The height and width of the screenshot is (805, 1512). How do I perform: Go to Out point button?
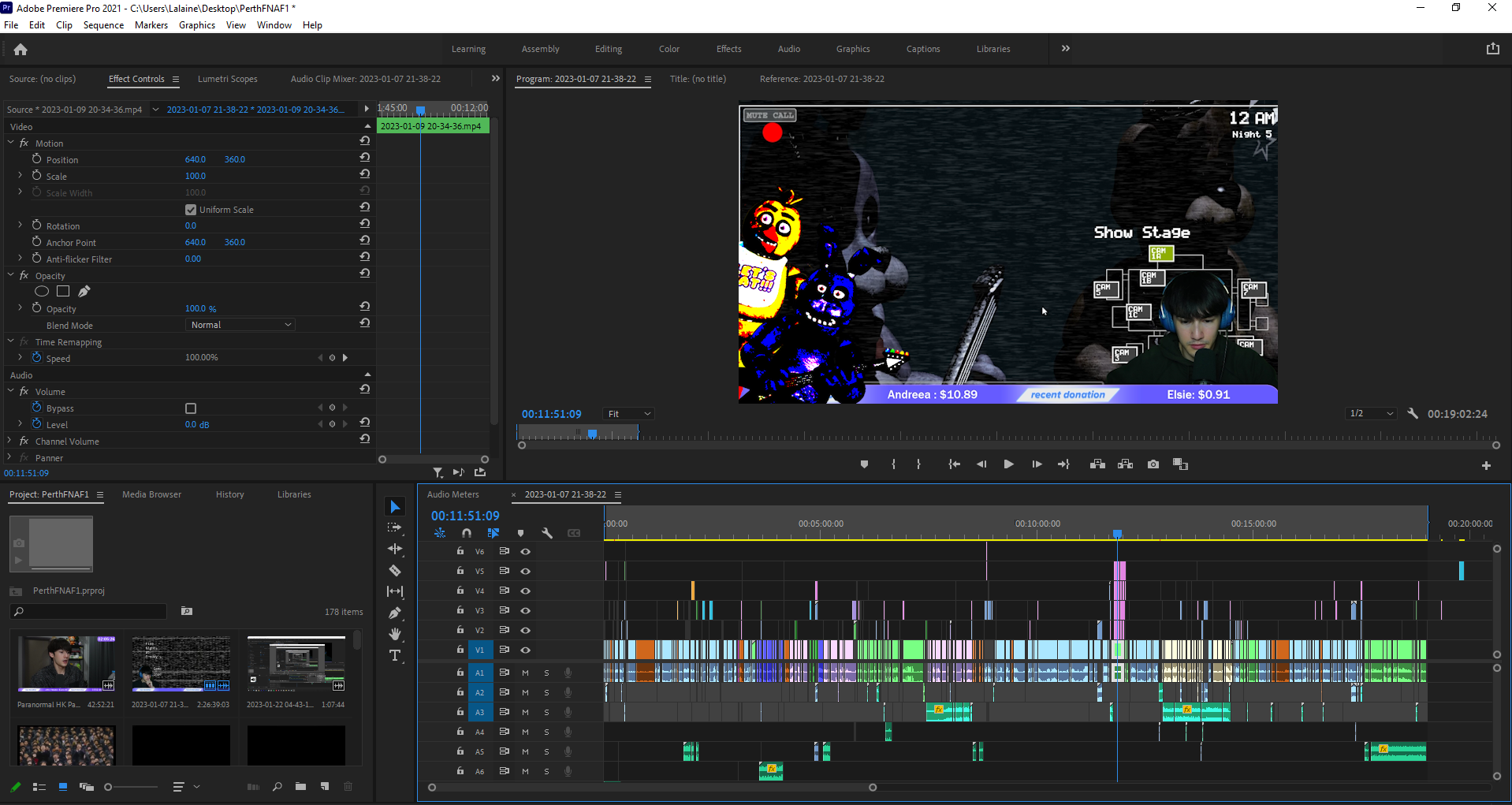tap(1063, 464)
